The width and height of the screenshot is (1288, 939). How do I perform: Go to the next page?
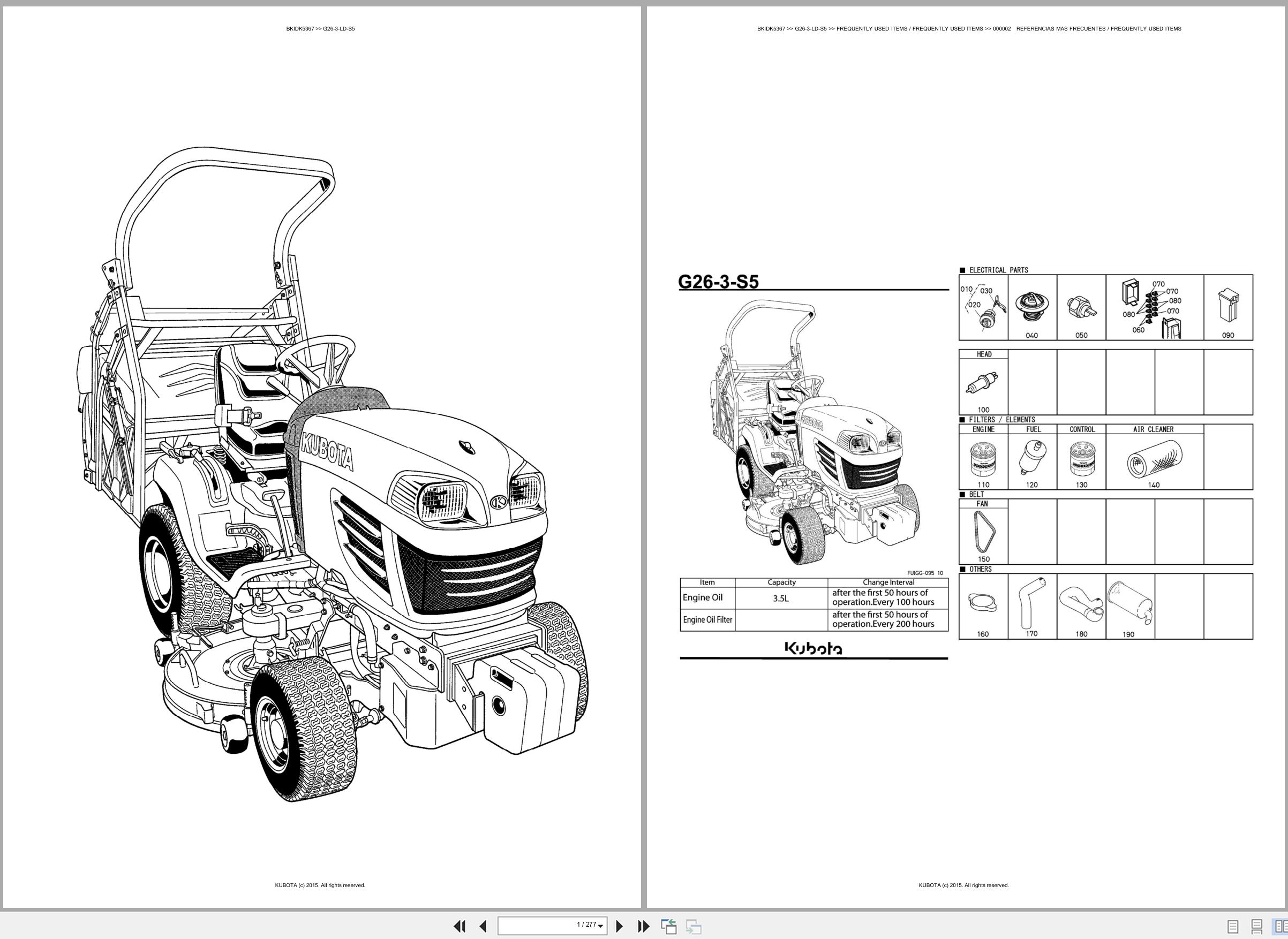click(619, 926)
